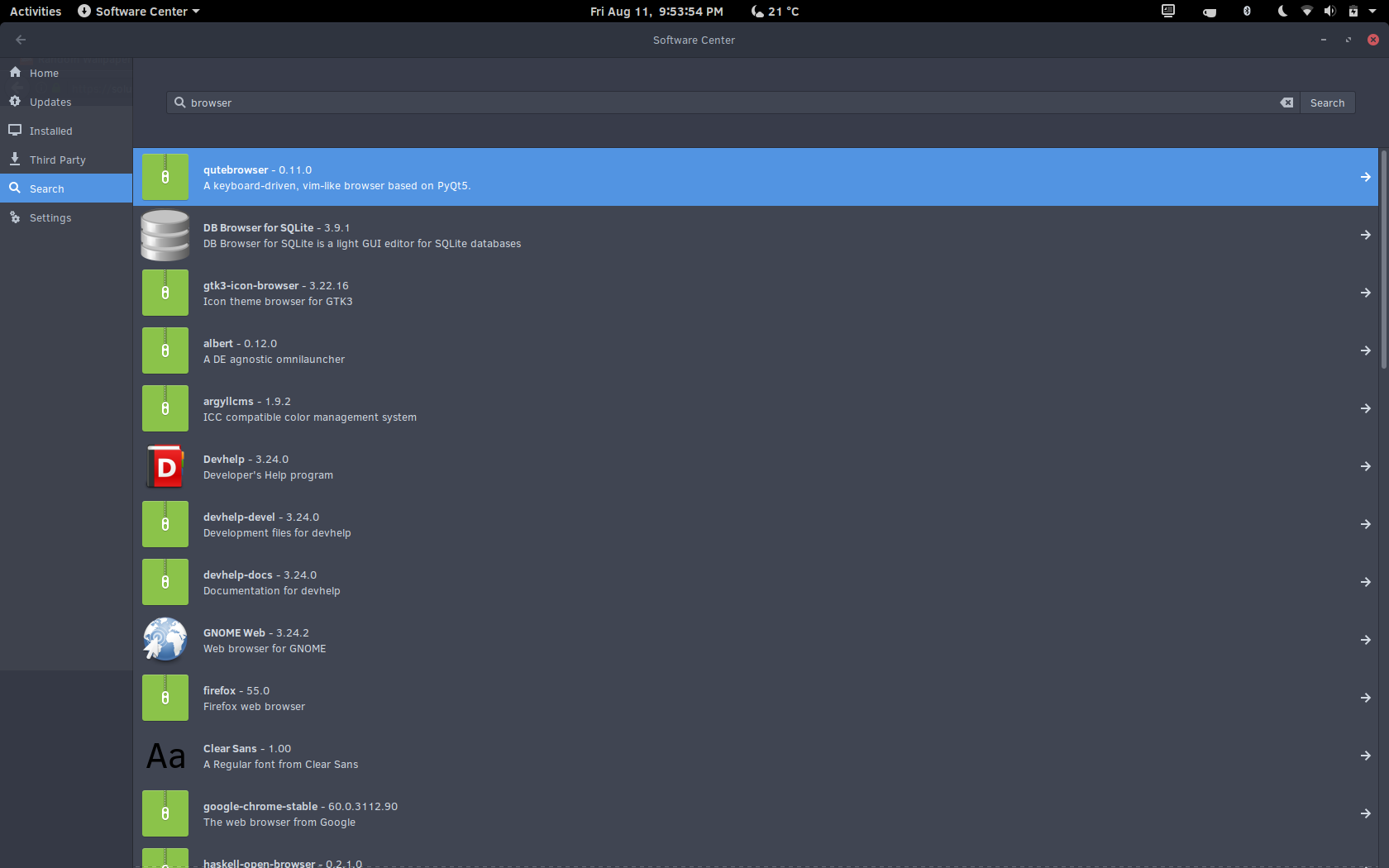Click the browser search input field
1389x868 pixels.
click(732, 103)
